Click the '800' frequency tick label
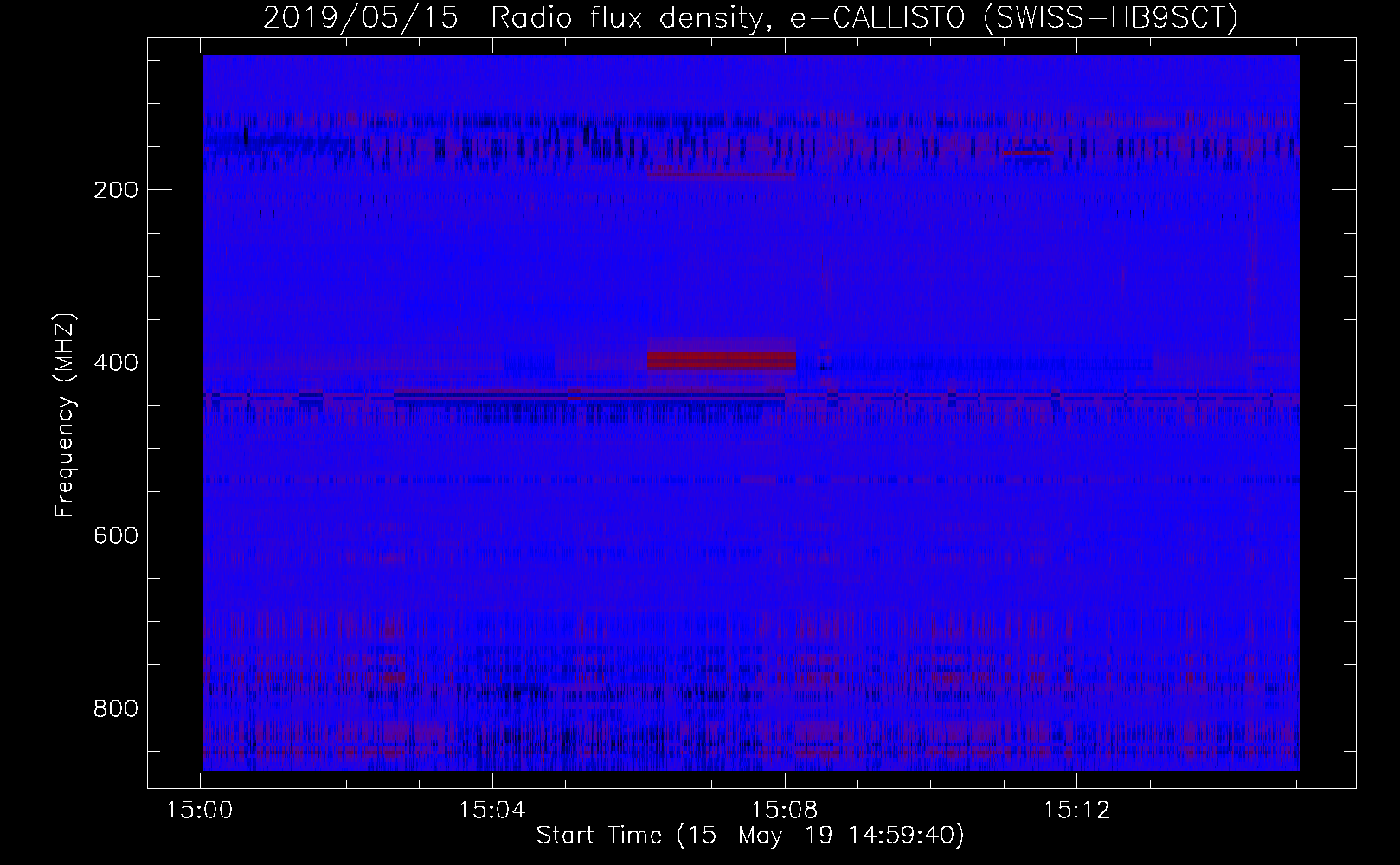Screen dimensions: 1400x865 coord(115,708)
